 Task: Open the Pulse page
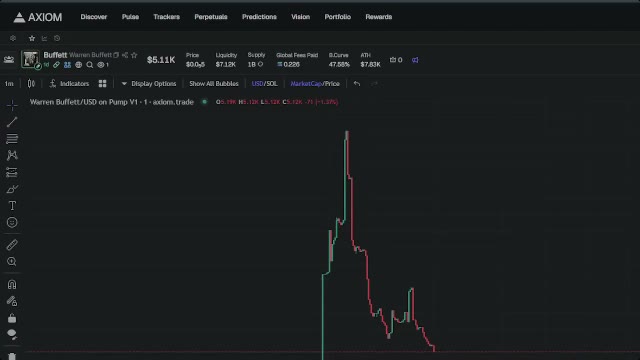point(130,17)
